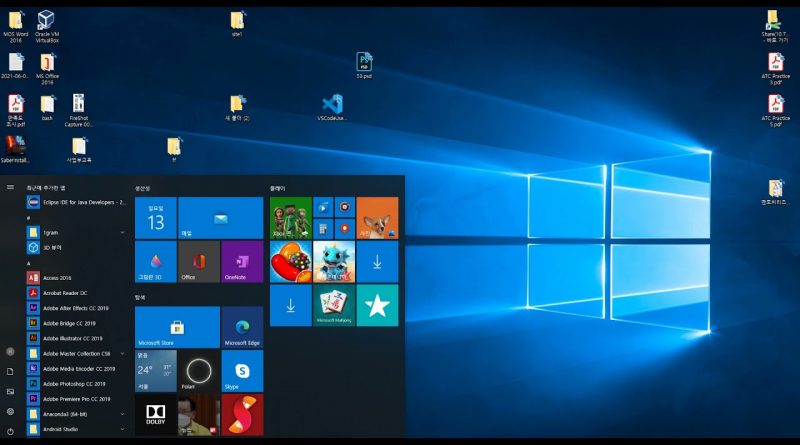Open the news tile with masked man photo
Viewport: 800px width, 445px height.
pos(199,414)
